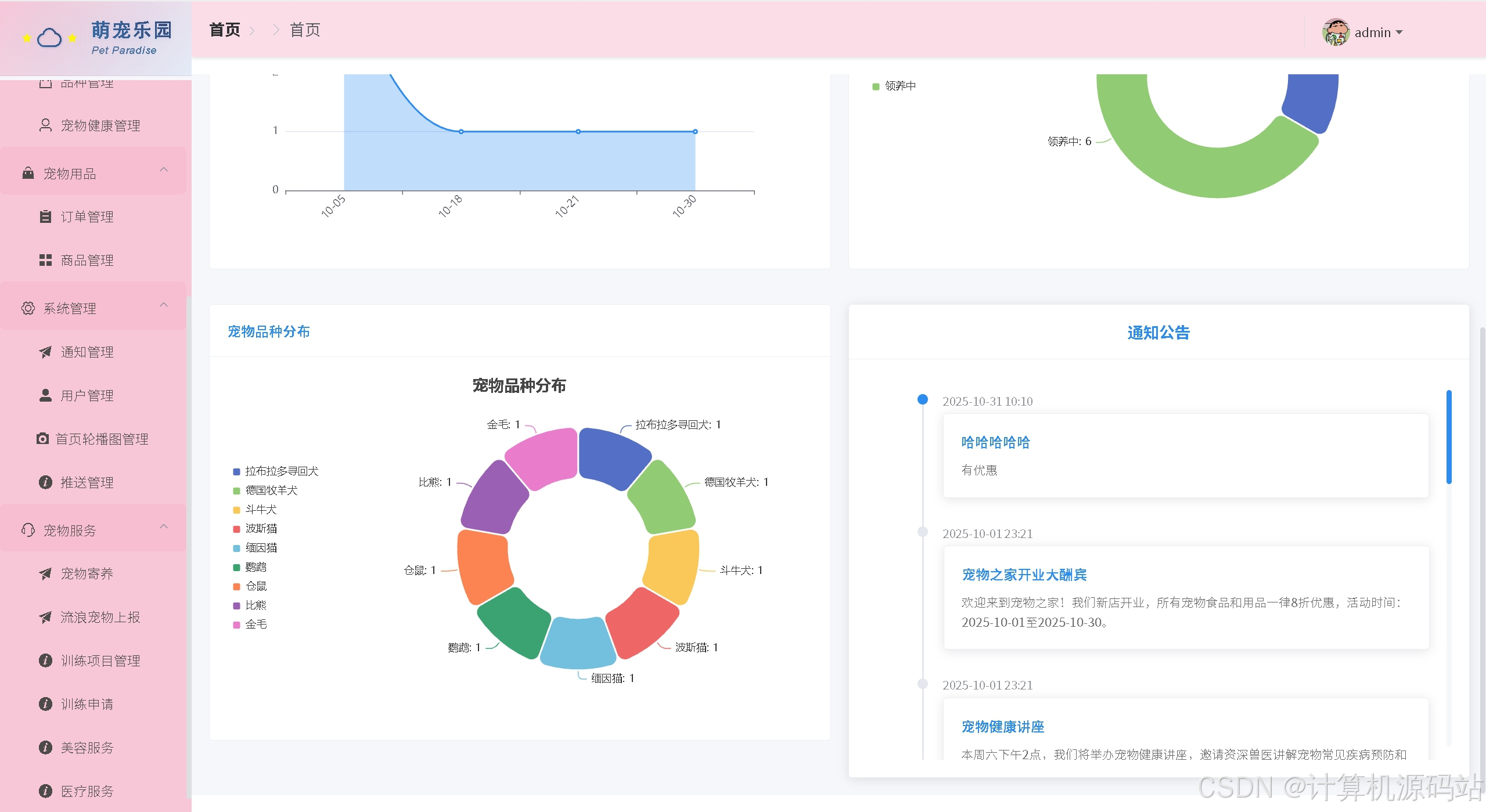
Task: Click the 10-18 data point on line chart
Action: pyautogui.click(x=461, y=132)
